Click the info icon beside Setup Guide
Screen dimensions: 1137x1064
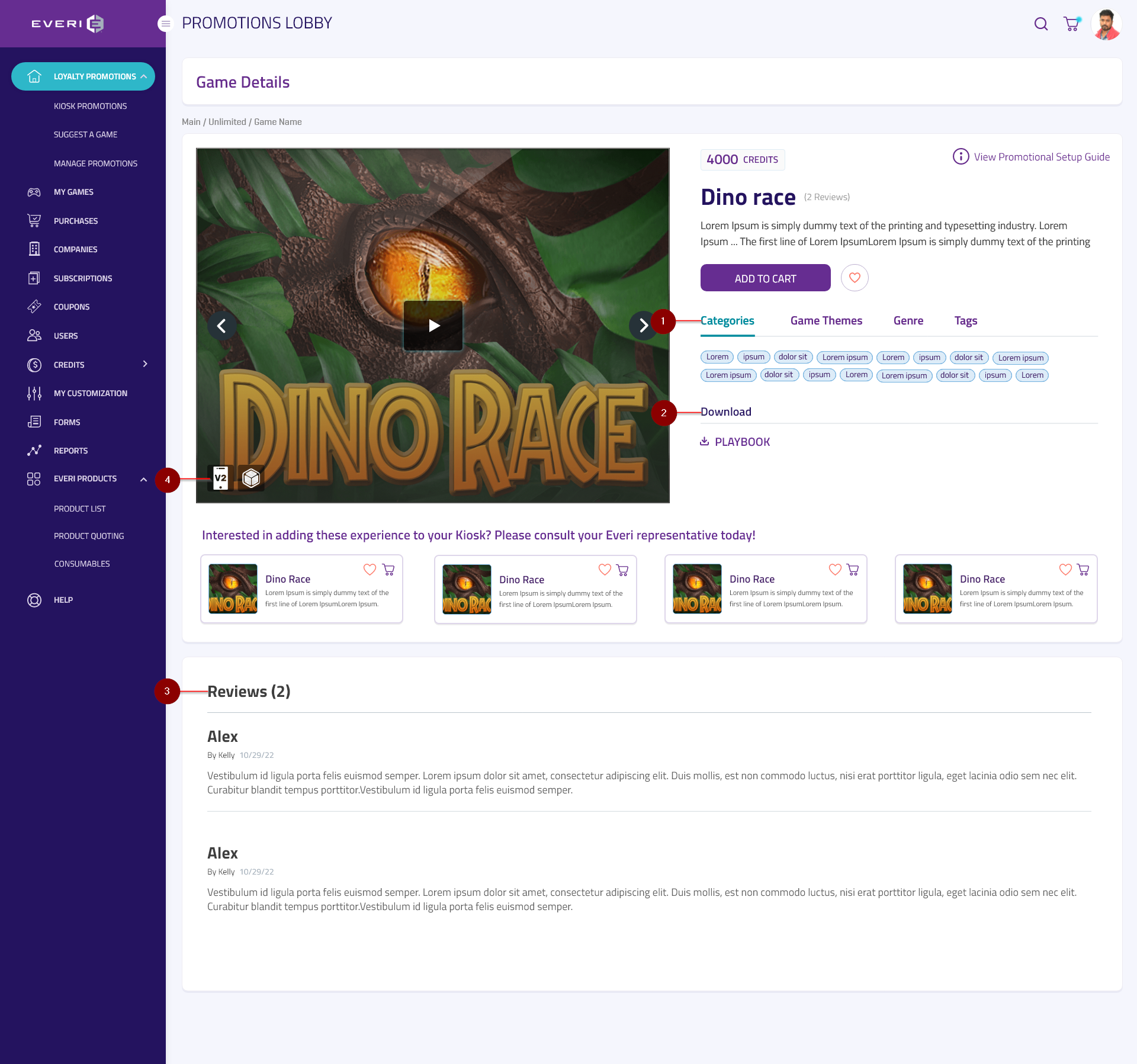[x=960, y=156]
